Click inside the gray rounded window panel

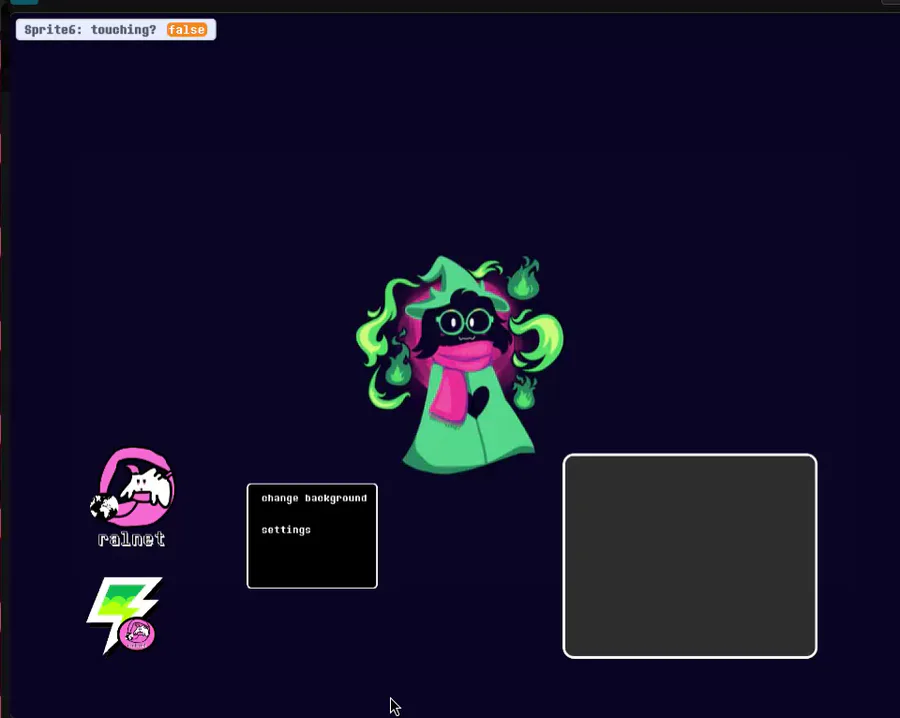coord(690,556)
